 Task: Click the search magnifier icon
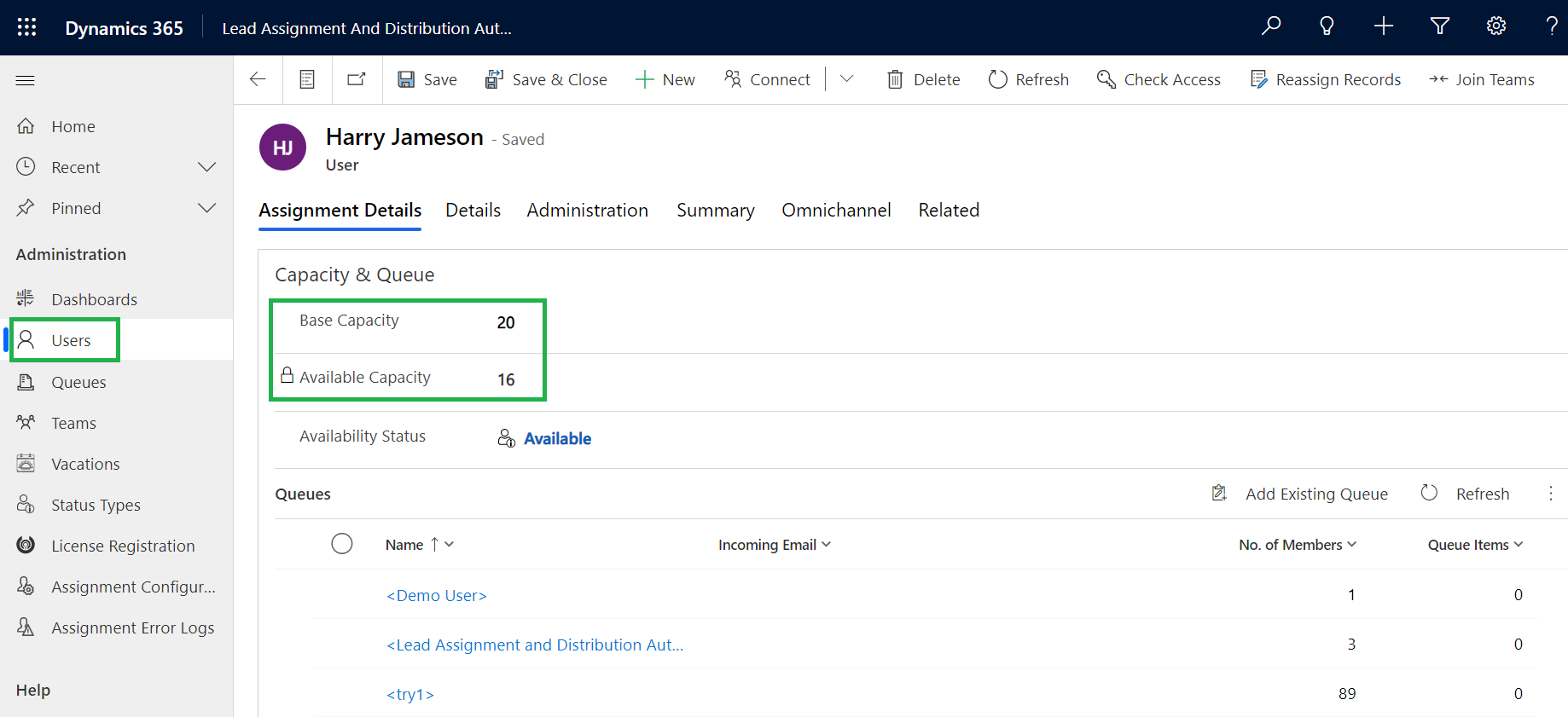coord(1271,26)
